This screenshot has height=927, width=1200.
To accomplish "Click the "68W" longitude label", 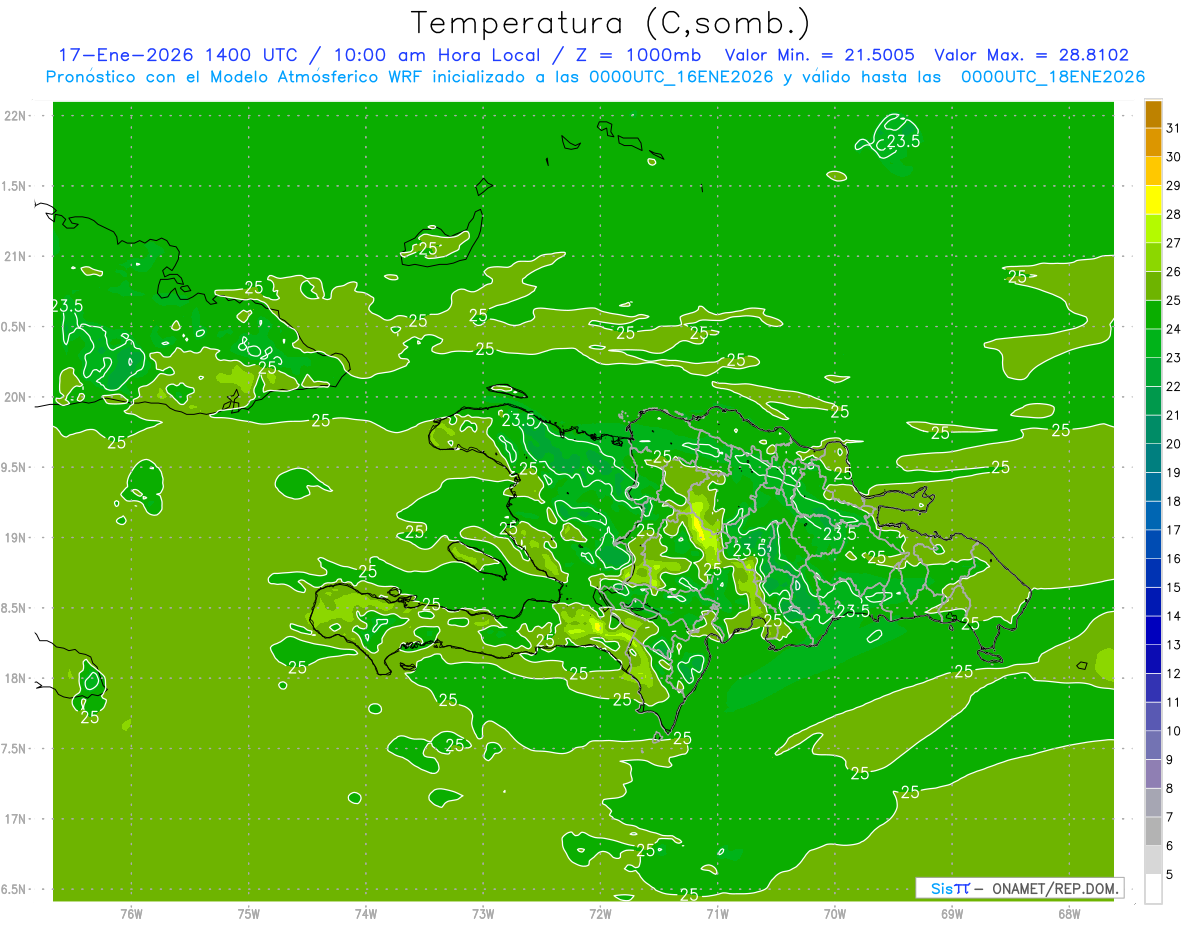I will pyautogui.click(x=1068, y=913).
